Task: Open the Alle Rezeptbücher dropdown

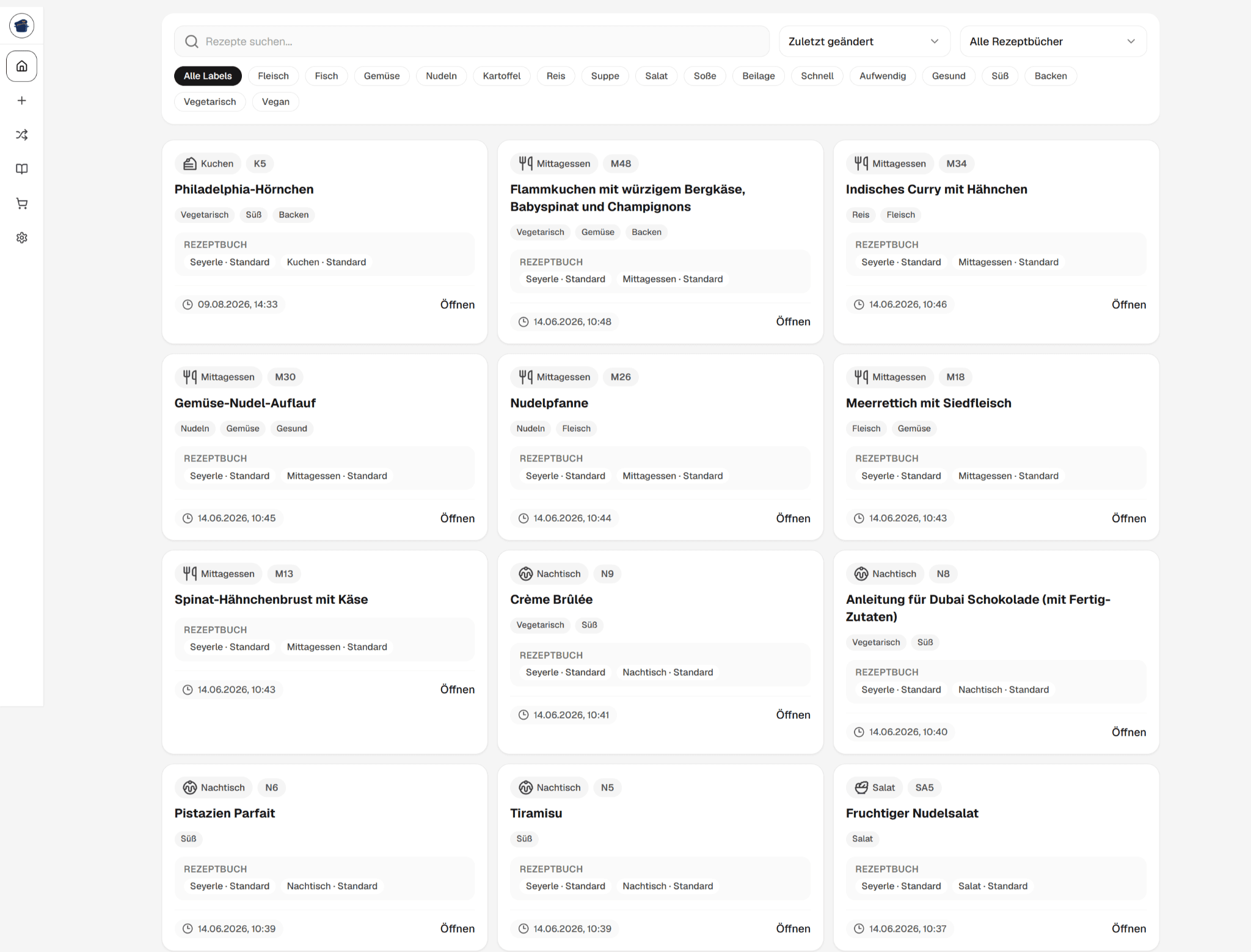Action: [1053, 42]
